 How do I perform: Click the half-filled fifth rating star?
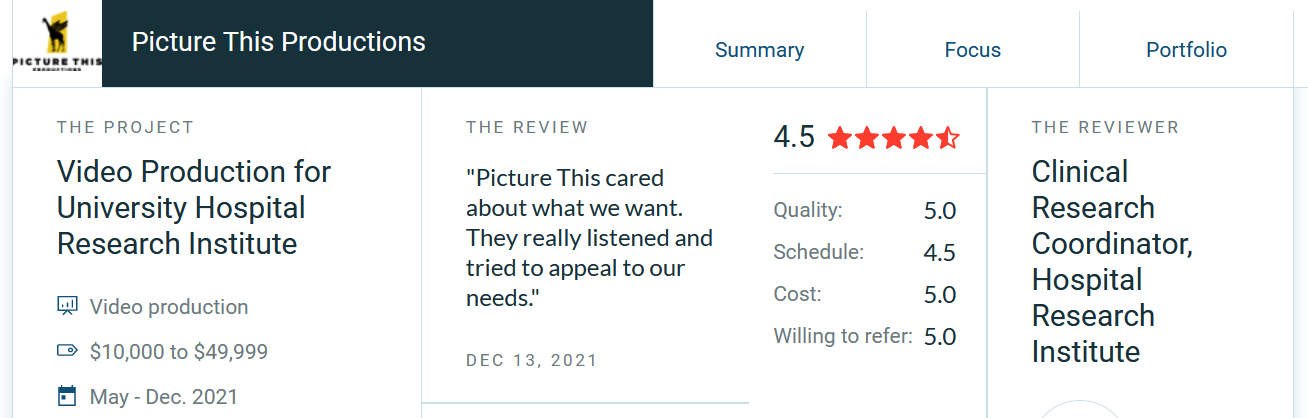(947, 138)
